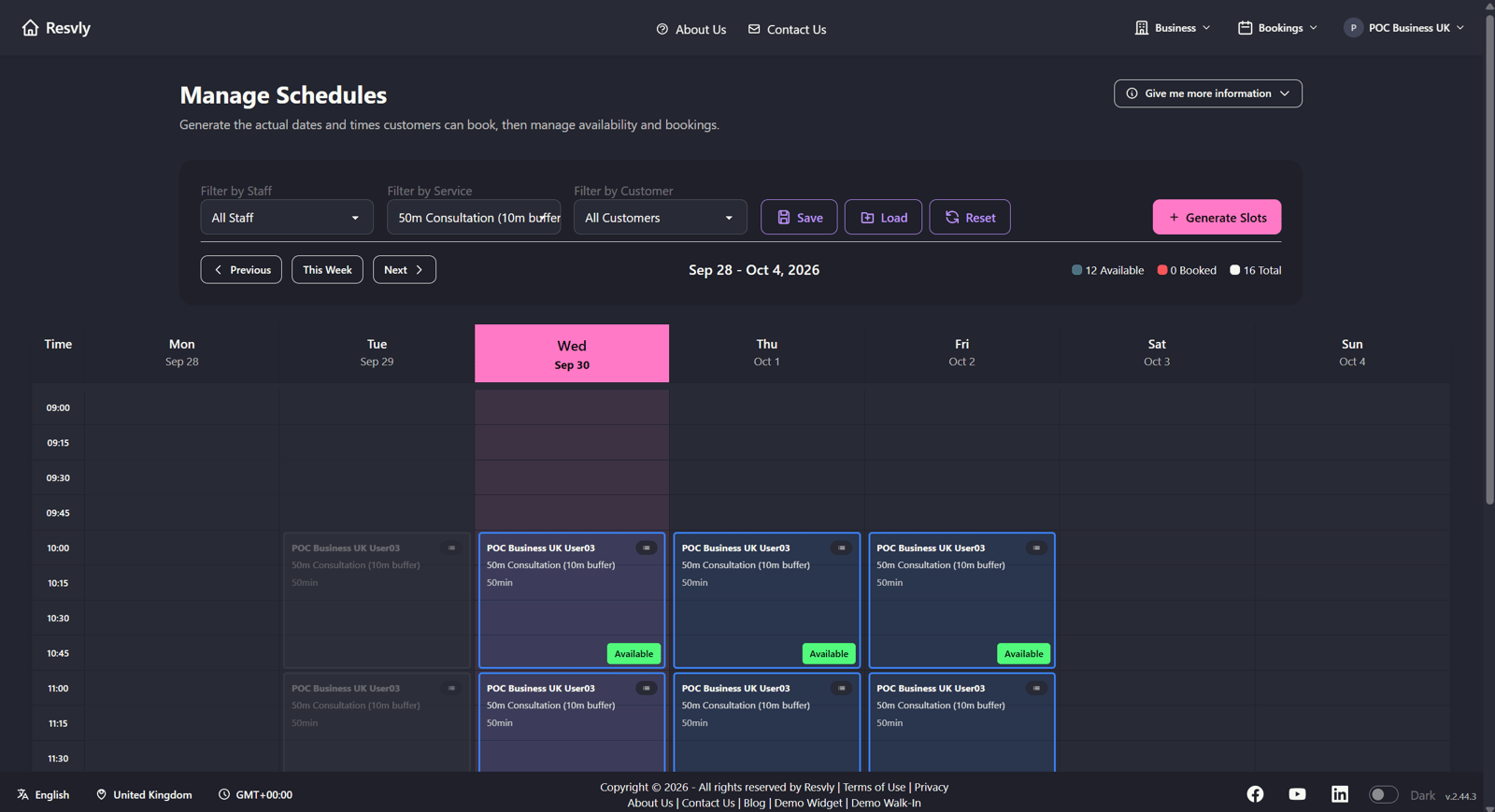Click the English language icon

coord(22,795)
